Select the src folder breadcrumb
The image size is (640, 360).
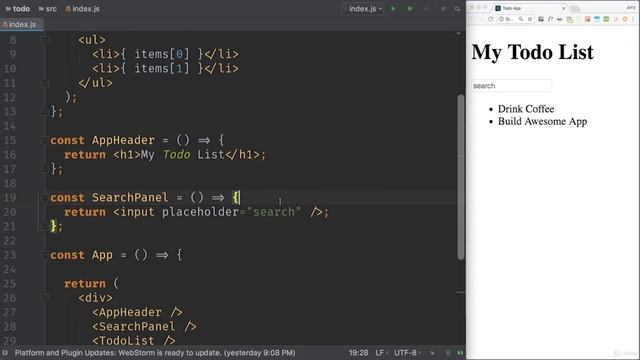(x=48, y=9)
